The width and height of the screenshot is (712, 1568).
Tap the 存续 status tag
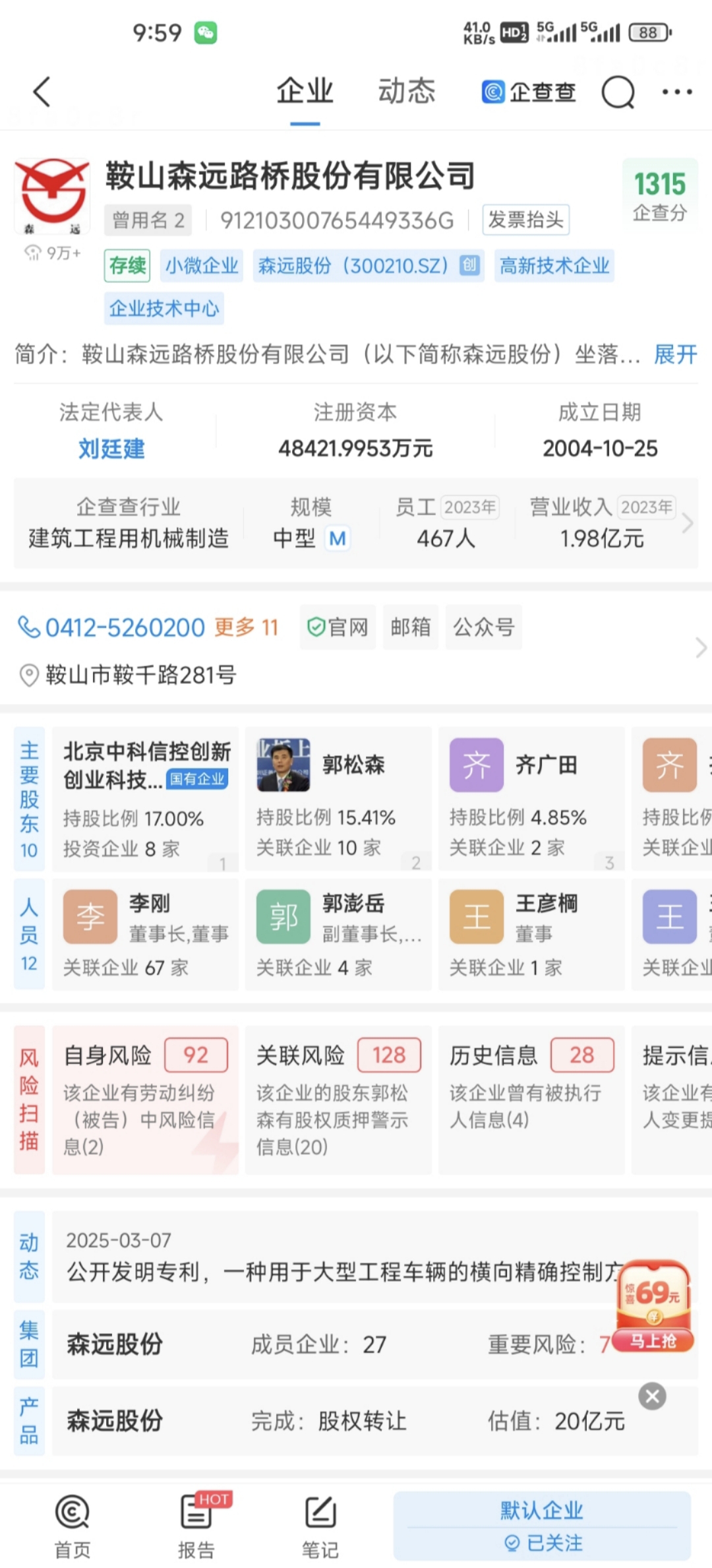127,266
